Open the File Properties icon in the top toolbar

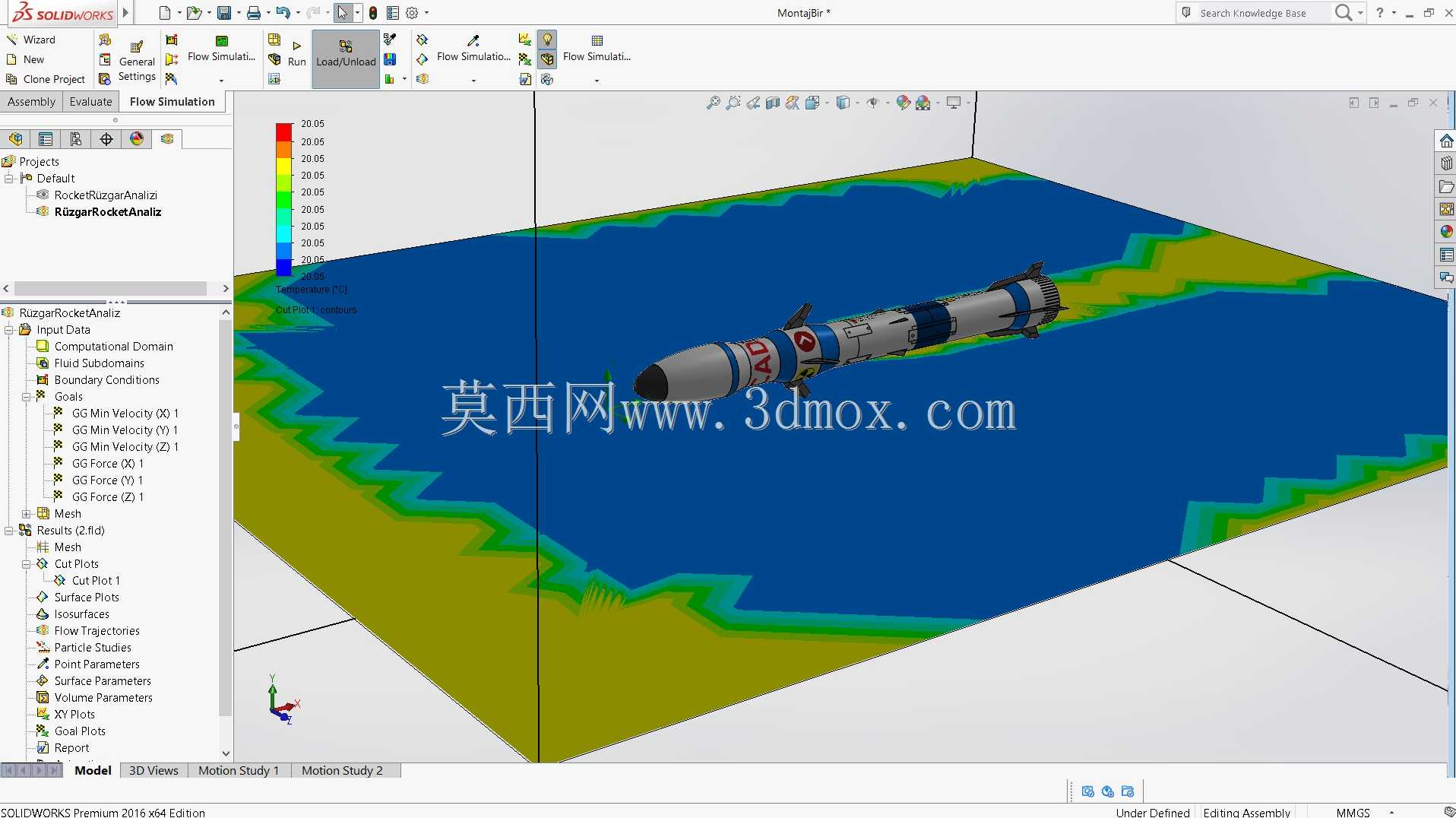393,13
